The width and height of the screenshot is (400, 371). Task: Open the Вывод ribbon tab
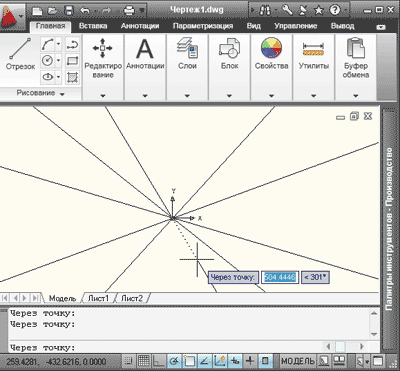point(342,26)
